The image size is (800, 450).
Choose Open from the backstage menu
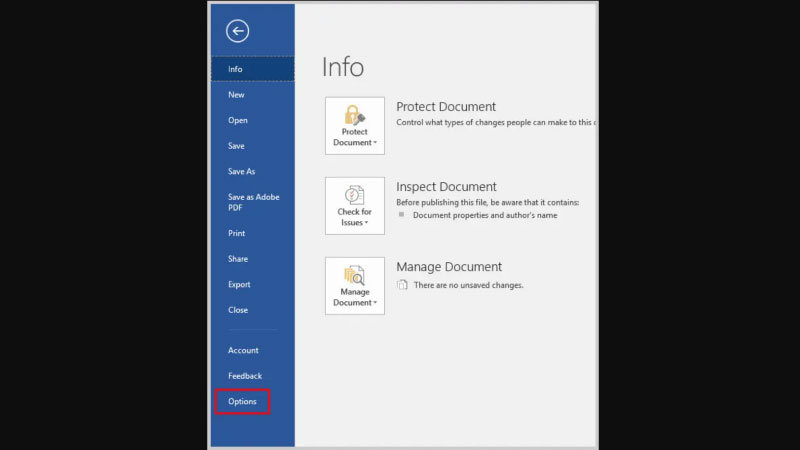click(x=238, y=121)
